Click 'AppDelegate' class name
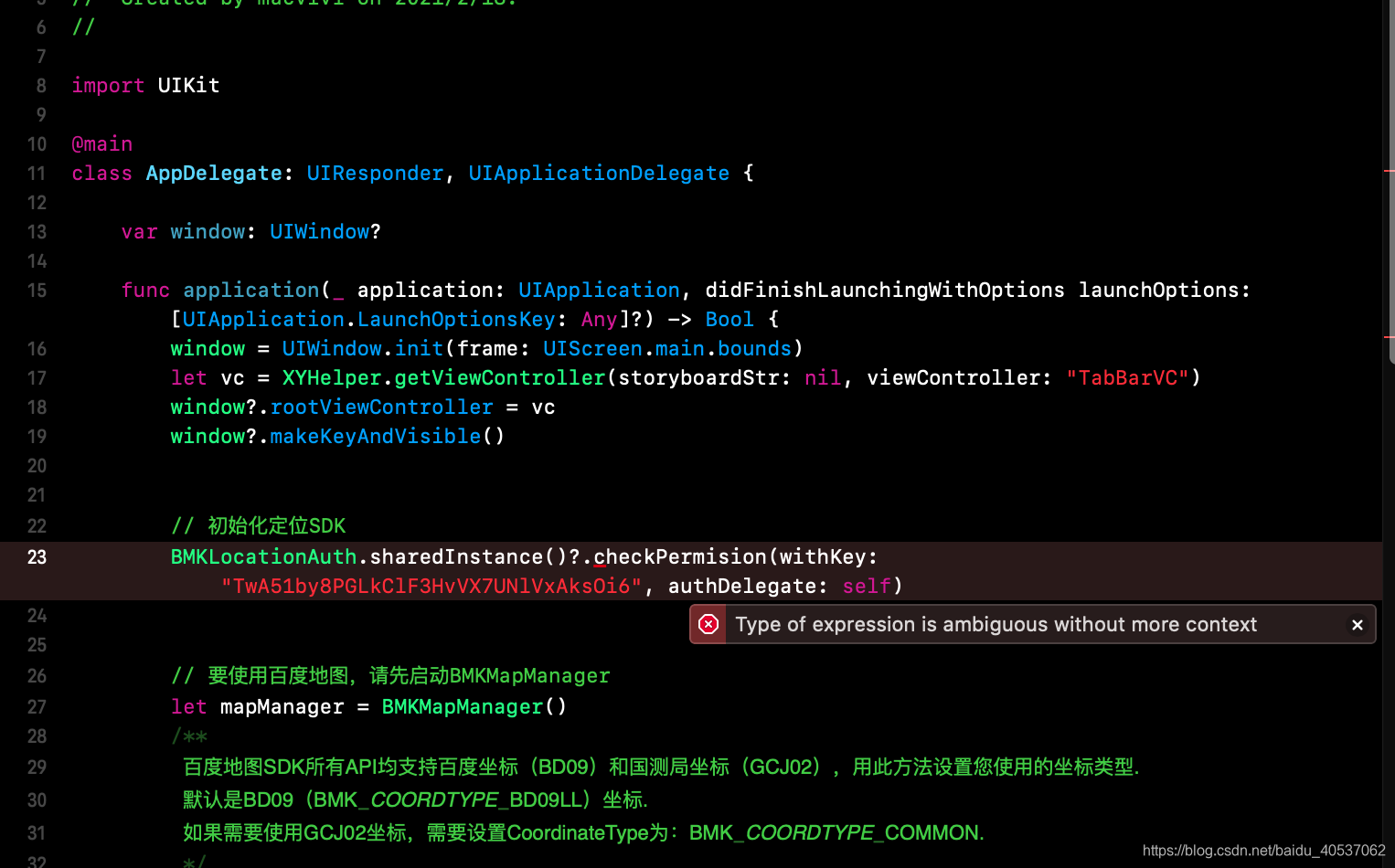 click(x=214, y=174)
